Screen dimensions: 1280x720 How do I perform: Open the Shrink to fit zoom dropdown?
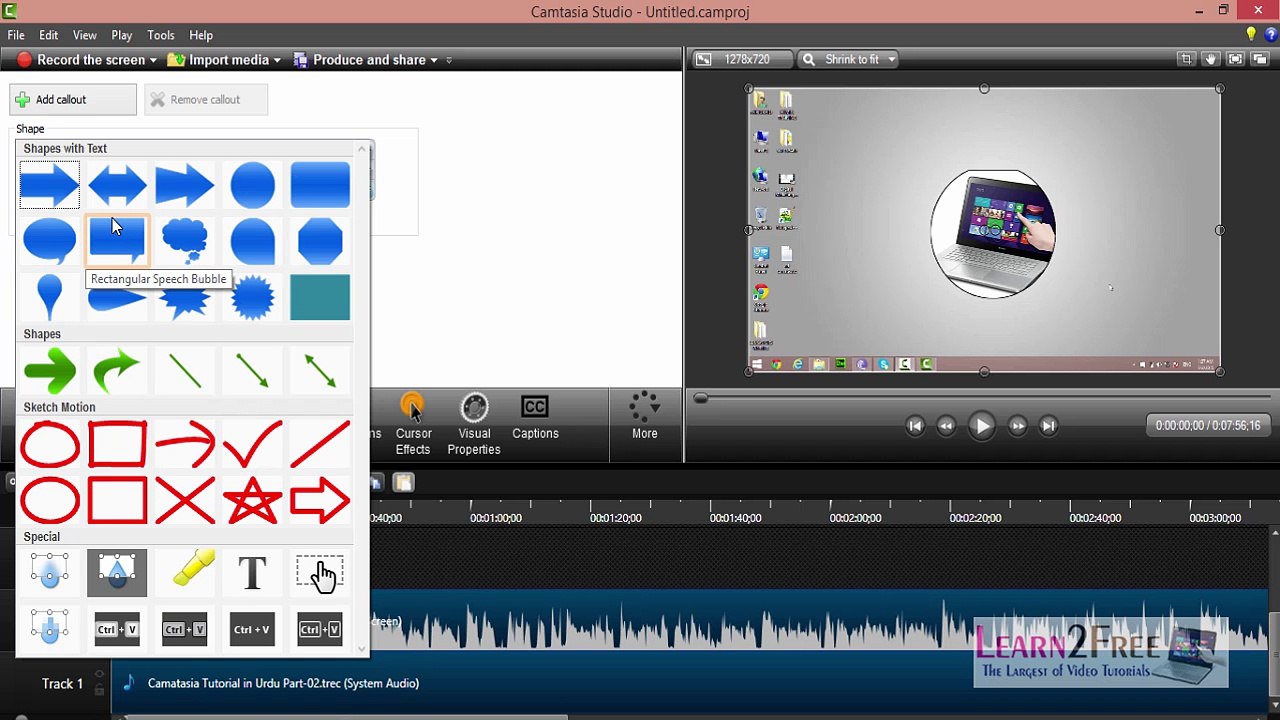(849, 59)
